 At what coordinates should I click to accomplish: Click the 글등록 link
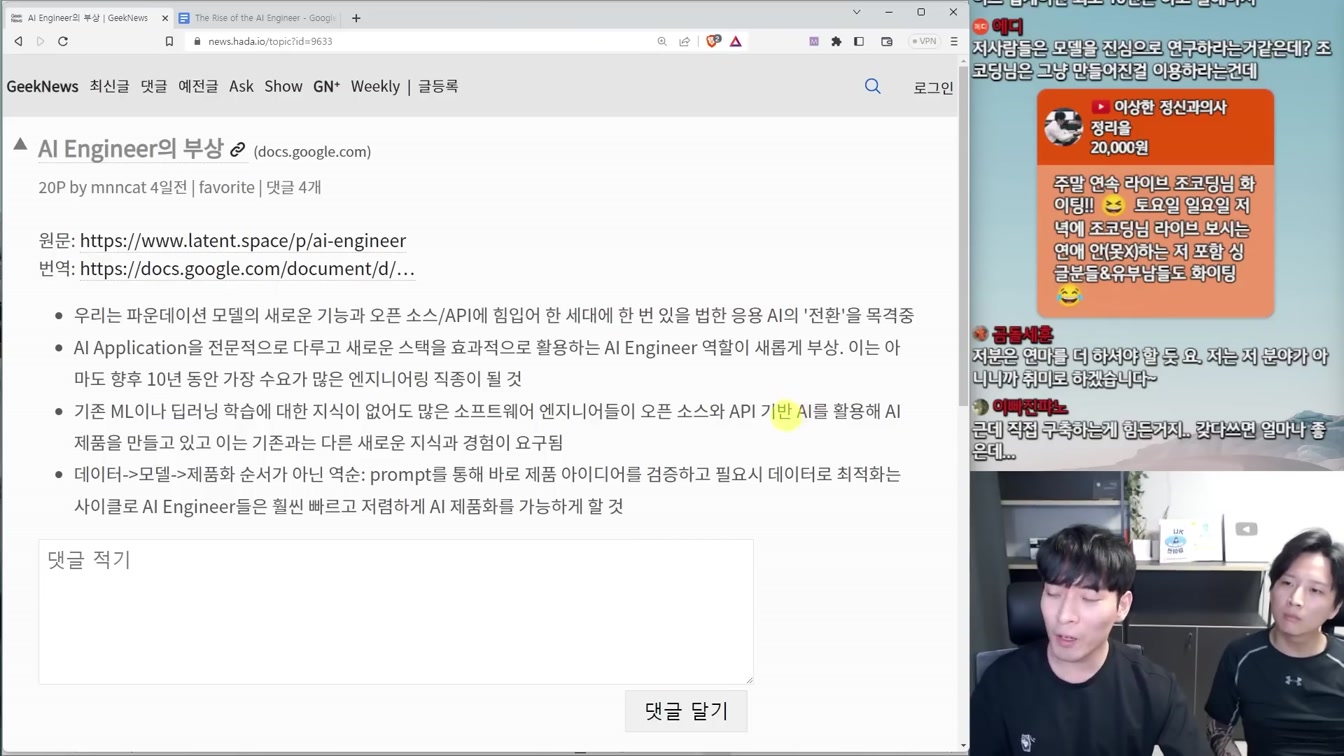(438, 86)
